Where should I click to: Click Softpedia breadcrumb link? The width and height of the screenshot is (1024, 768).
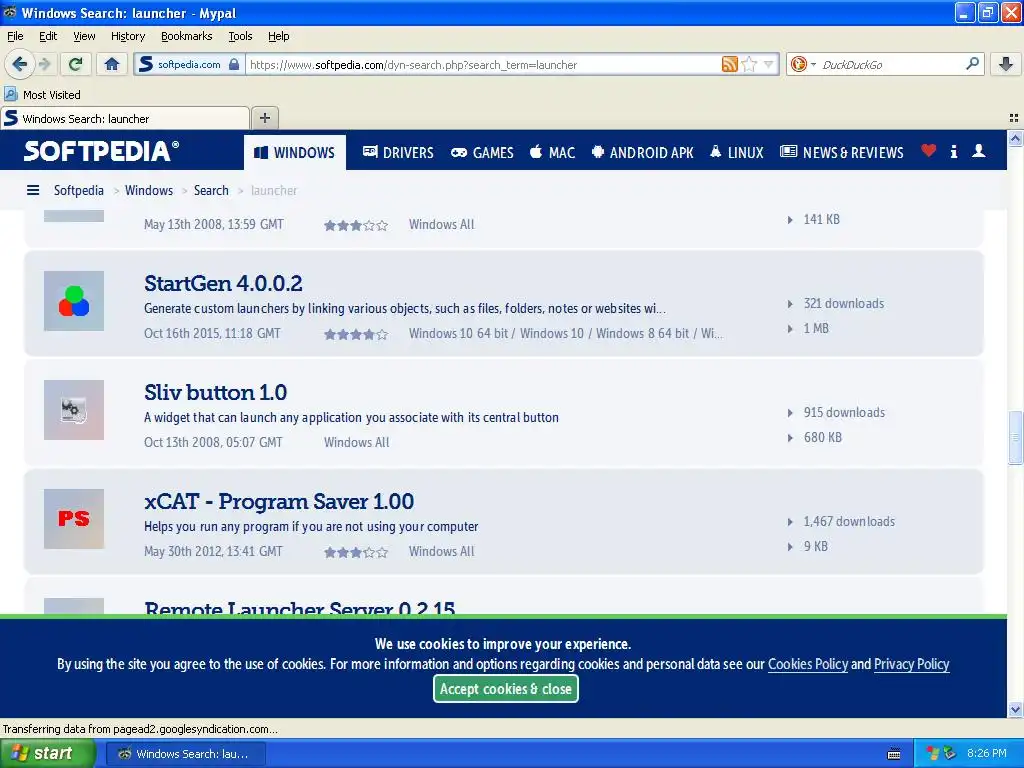78,190
